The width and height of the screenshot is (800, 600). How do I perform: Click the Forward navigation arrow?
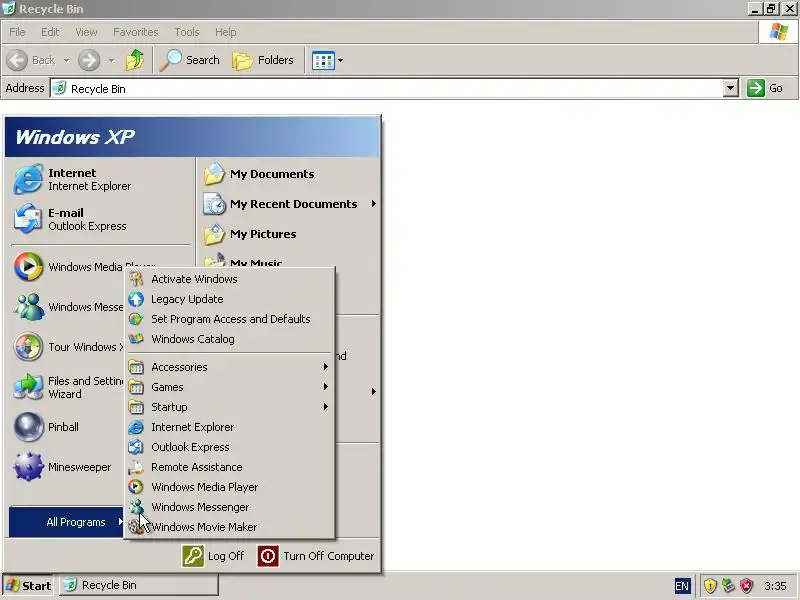(89, 60)
